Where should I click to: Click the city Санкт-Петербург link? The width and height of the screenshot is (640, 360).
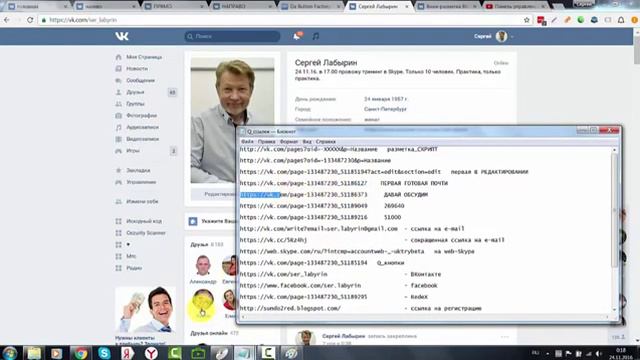click(x=385, y=109)
